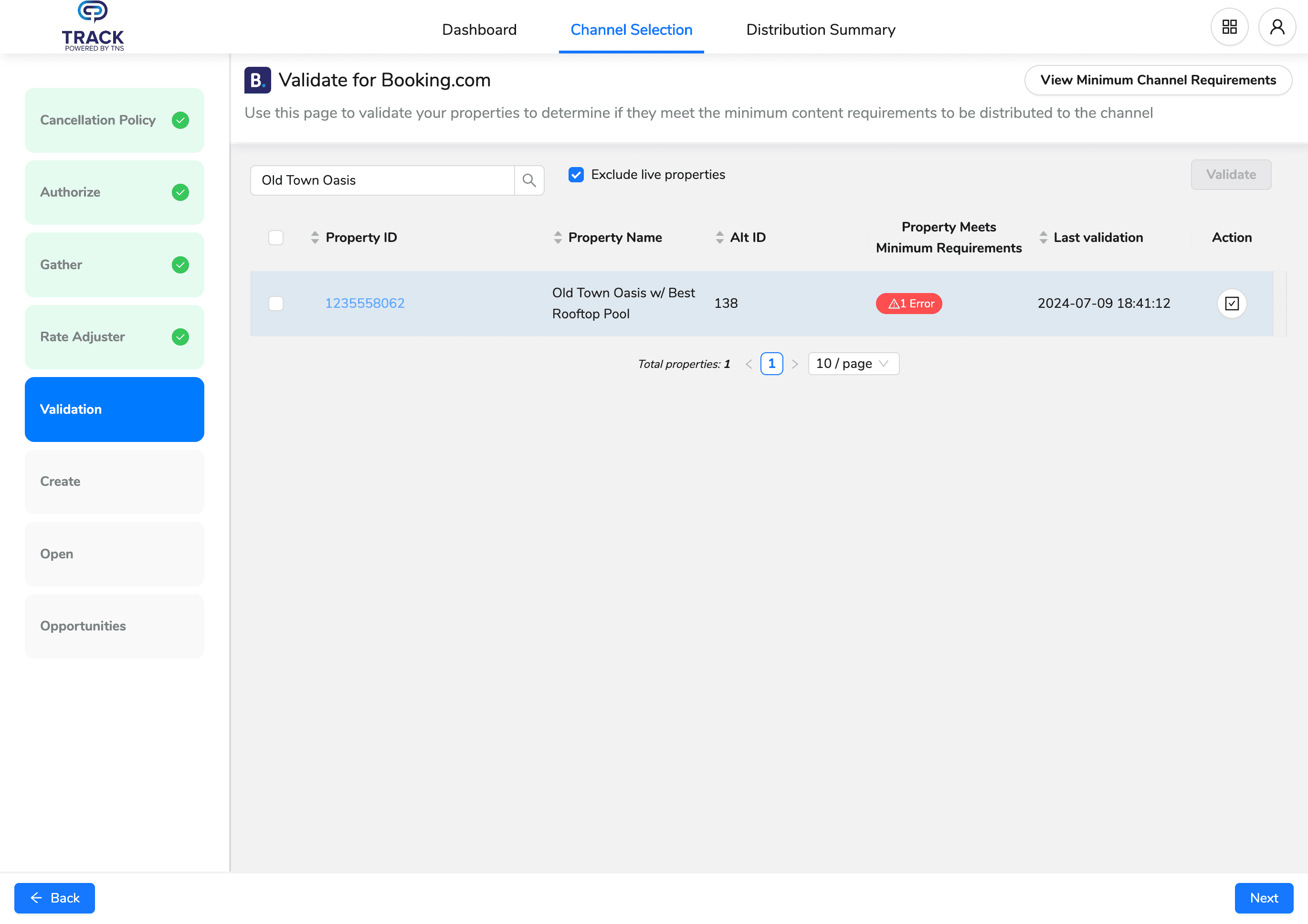This screenshot has height=924, width=1308.
Task: Select the Channel Selection tab
Action: click(631, 30)
